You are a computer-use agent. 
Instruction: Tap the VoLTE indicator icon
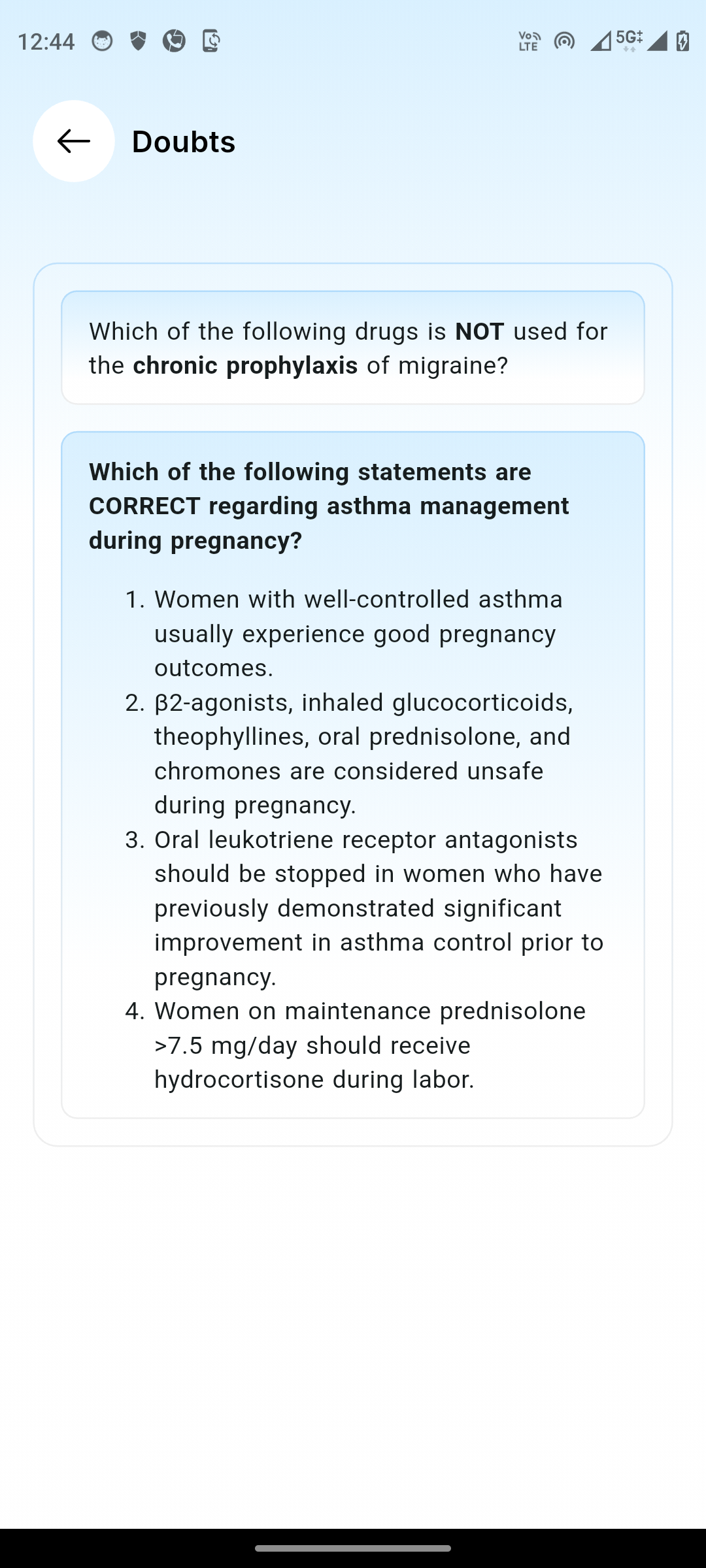(x=529, y=41)
